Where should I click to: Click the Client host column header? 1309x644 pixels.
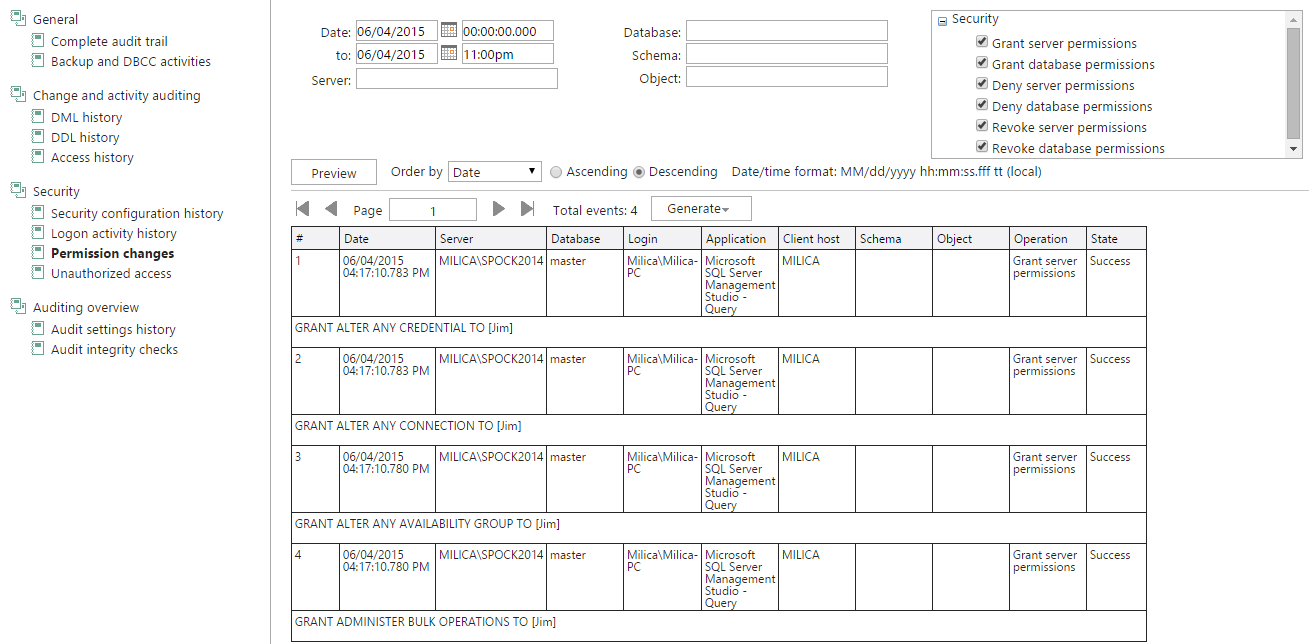tap(817, 238)
